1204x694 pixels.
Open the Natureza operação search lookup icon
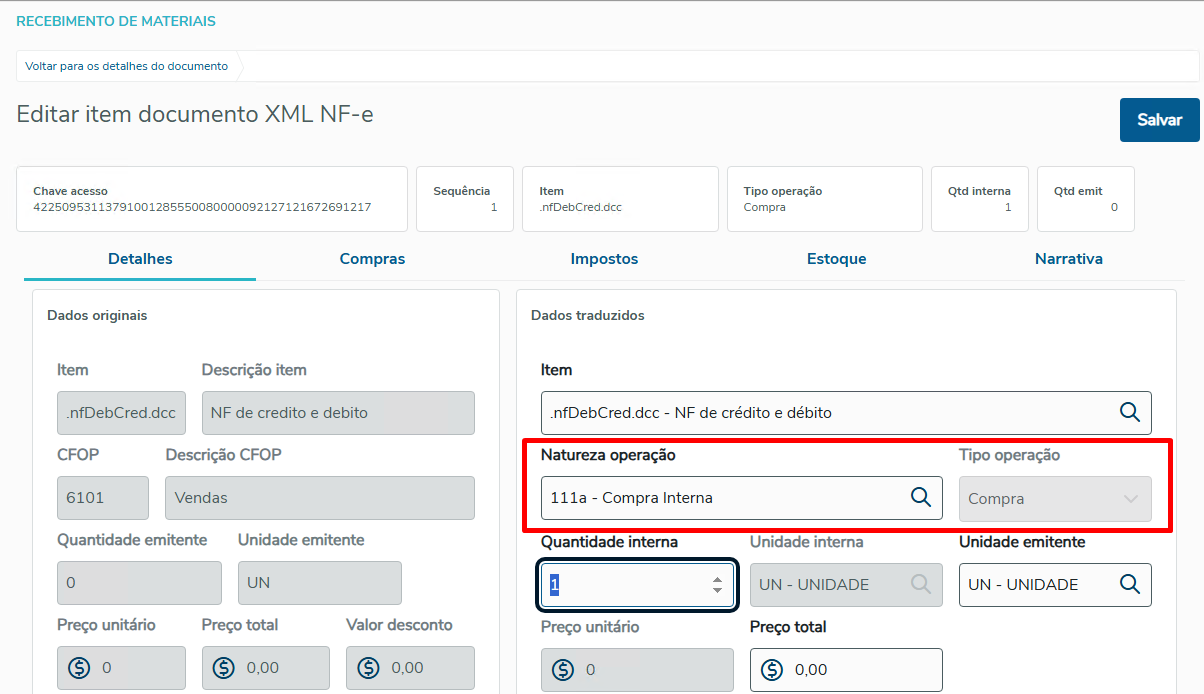point(920,497)
